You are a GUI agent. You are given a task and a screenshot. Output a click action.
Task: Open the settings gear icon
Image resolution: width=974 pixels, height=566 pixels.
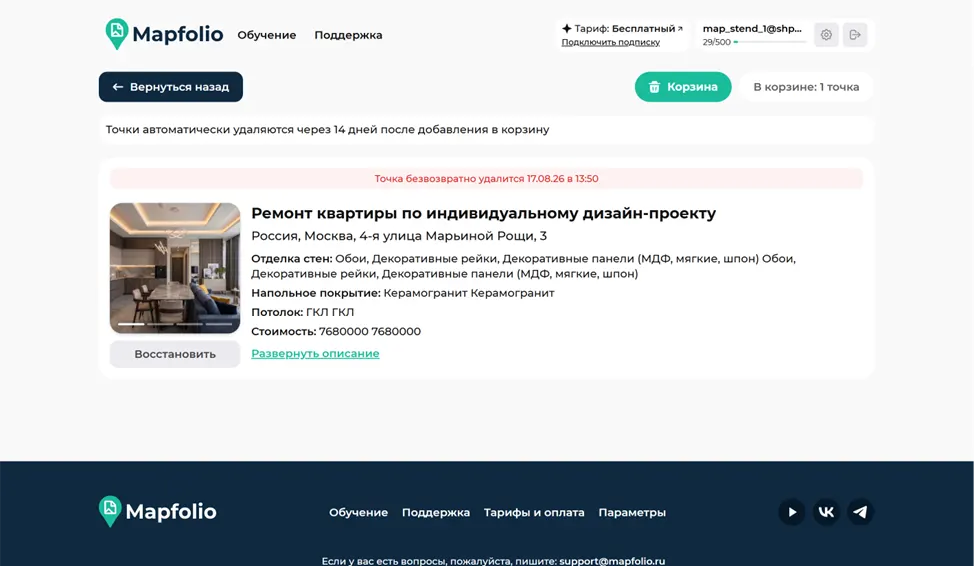tap(826, 35)
